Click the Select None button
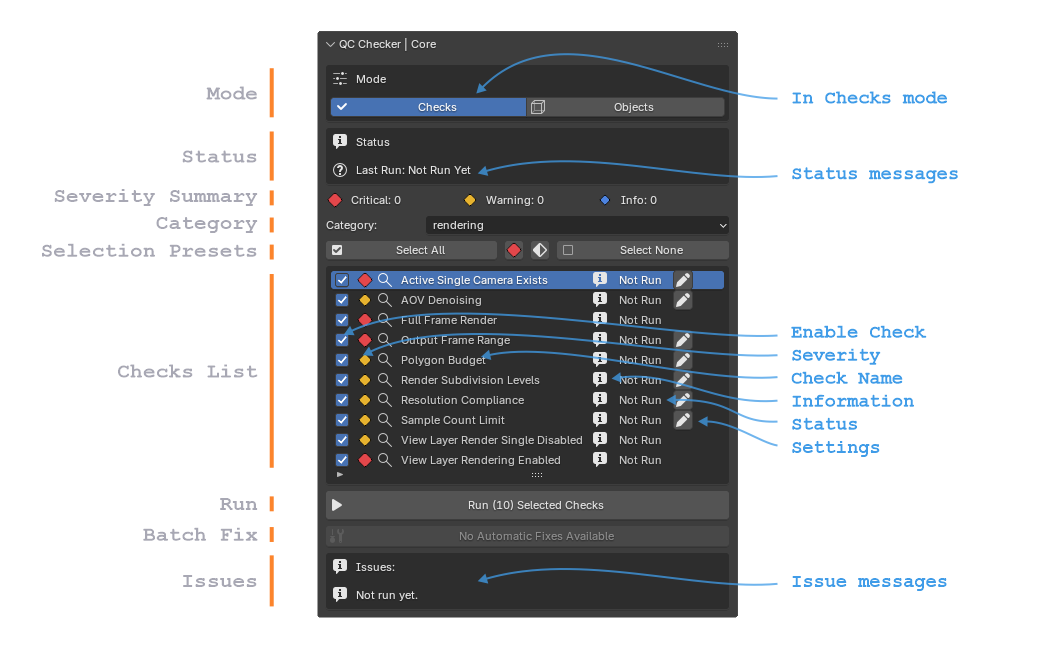This screenshot has height=648, width=1056. coord(643,251)
